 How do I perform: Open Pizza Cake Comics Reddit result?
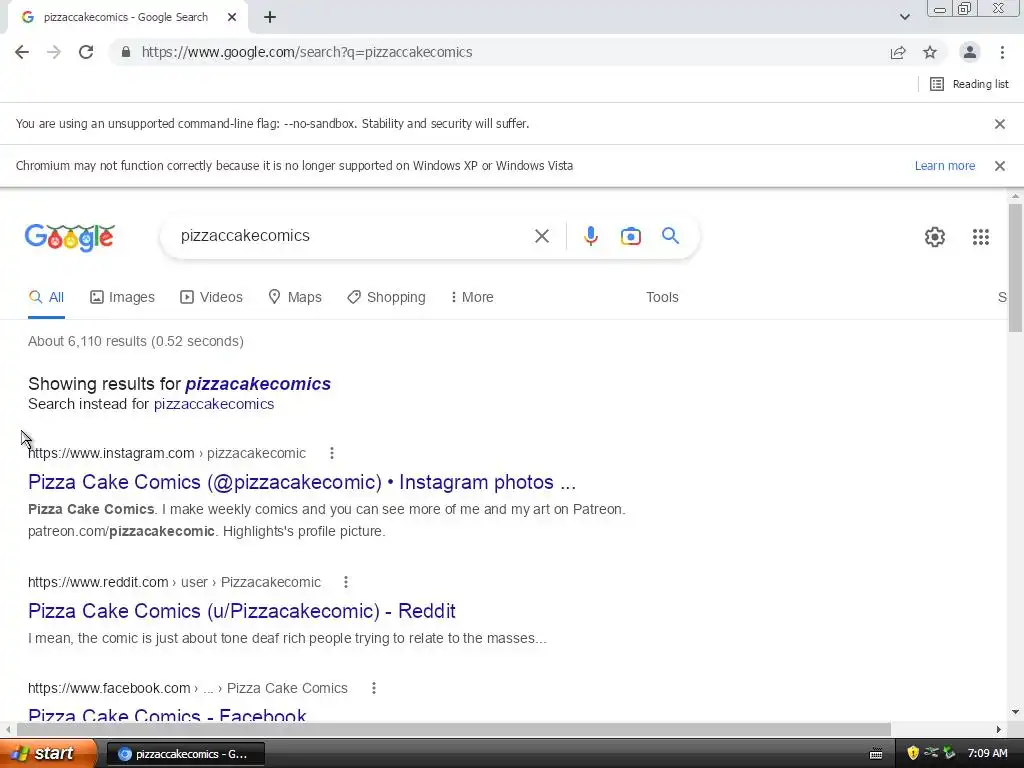[242, 611]
